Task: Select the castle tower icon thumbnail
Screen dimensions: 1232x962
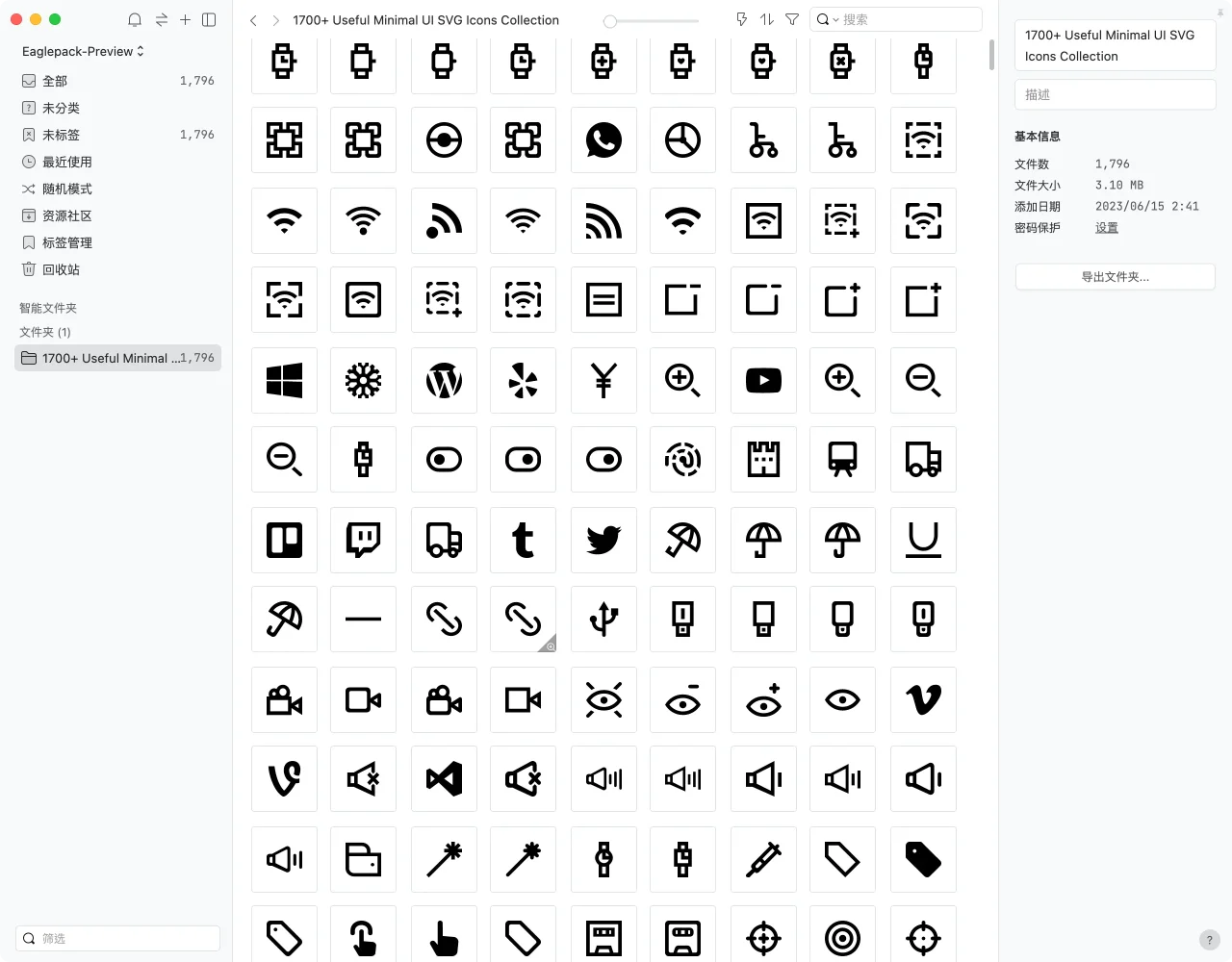Action: (x=763, y=460)
